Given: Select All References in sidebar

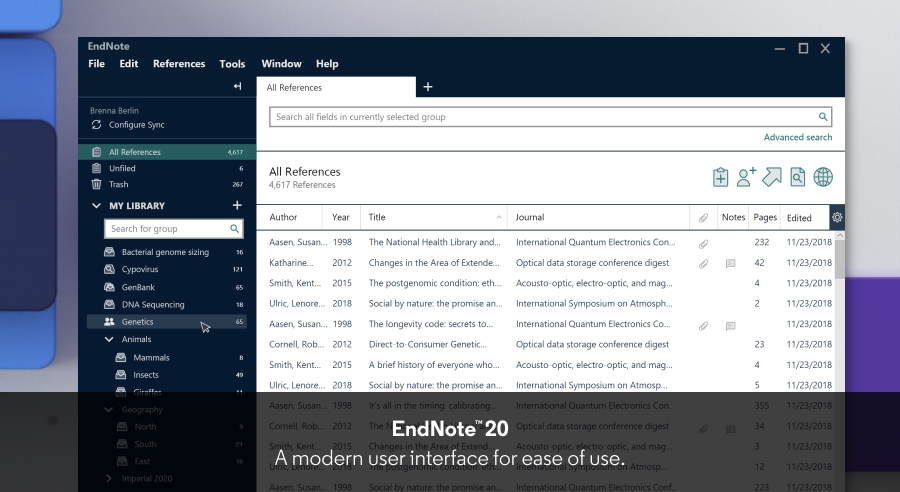Looking at the screenshot, I should 167,152.
